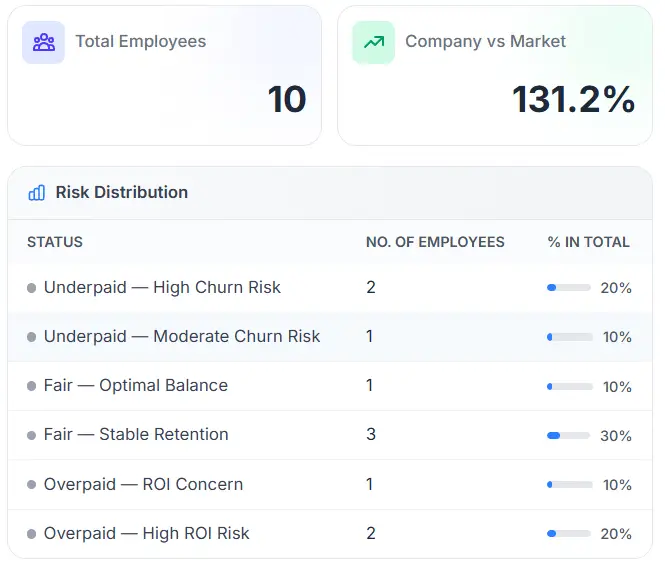The height and width of the screenshot is (566, 665).
Task: Click the Company vs Market trend icon
Action: click(x=374, y=43)
